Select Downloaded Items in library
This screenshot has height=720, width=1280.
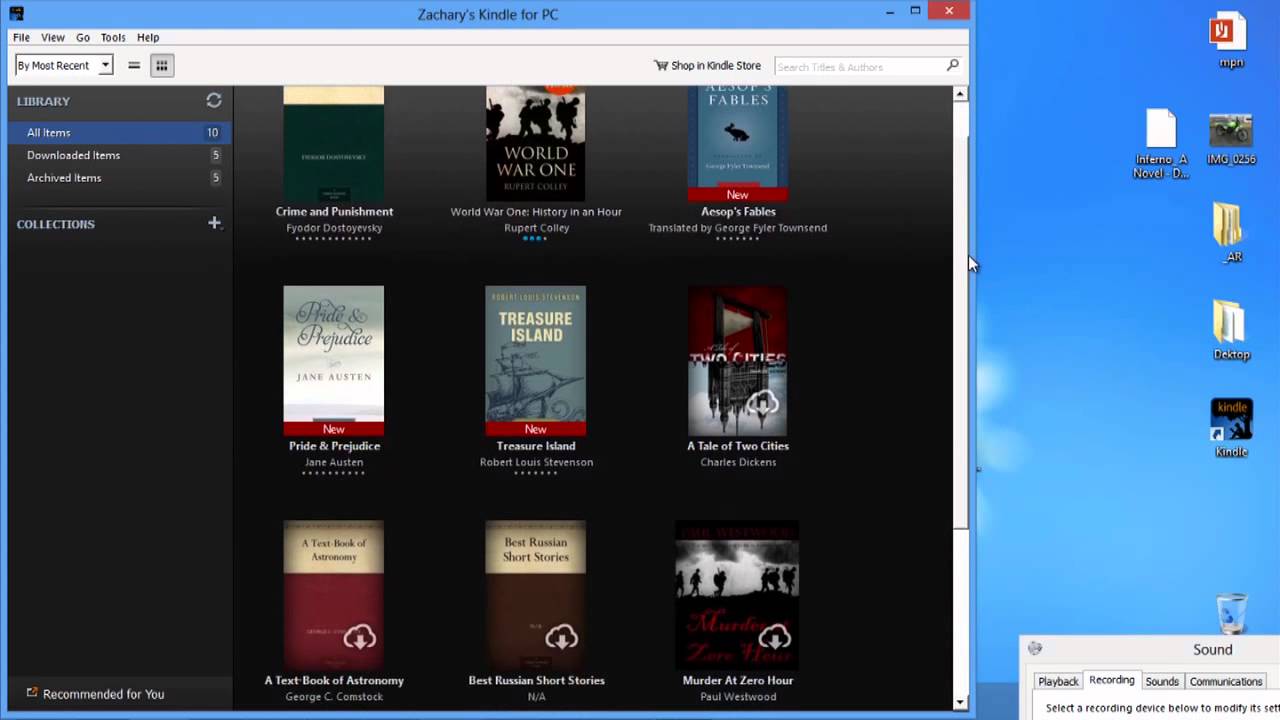tap(120, 155)
